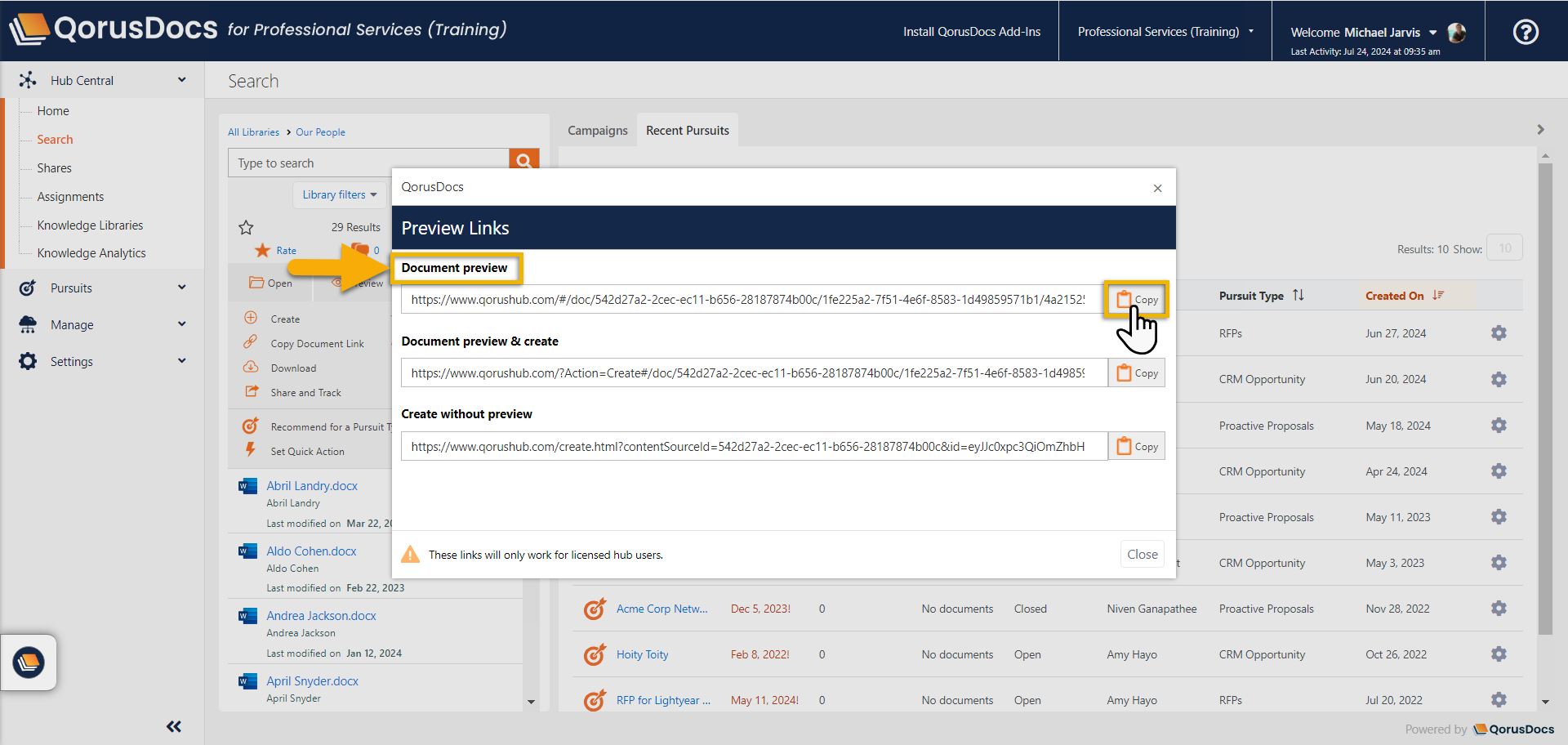Click the Create without preview URL field

754,447
